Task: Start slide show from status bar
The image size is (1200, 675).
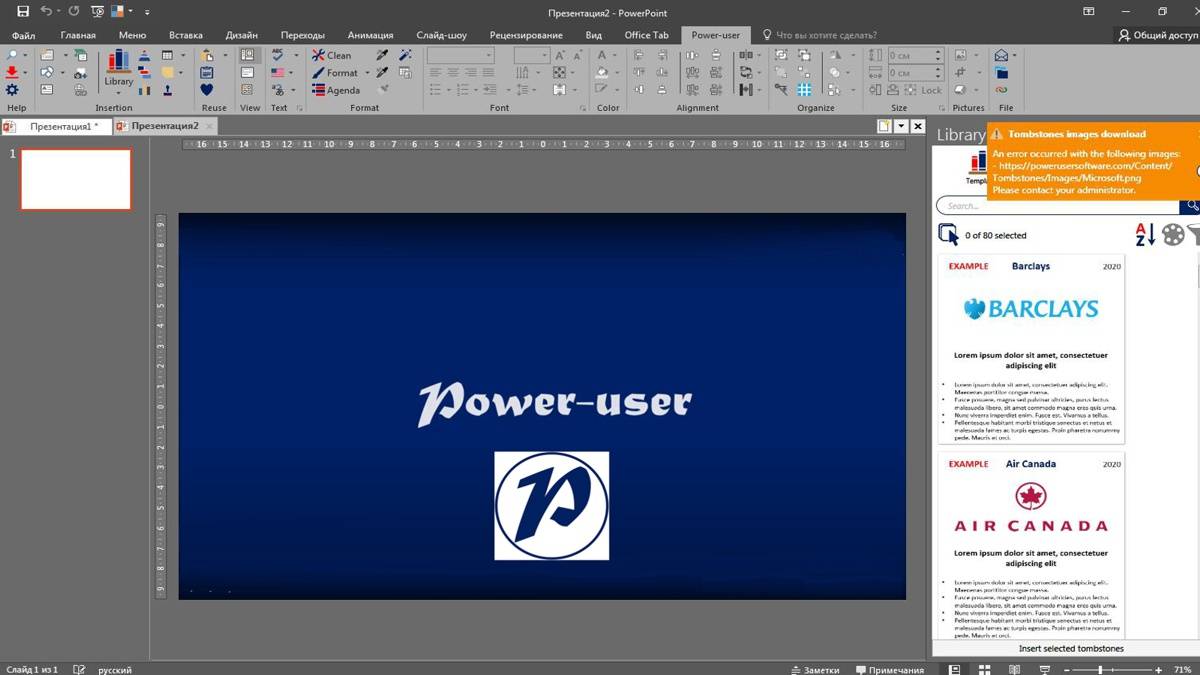Action: click(x=1045, y=669)
